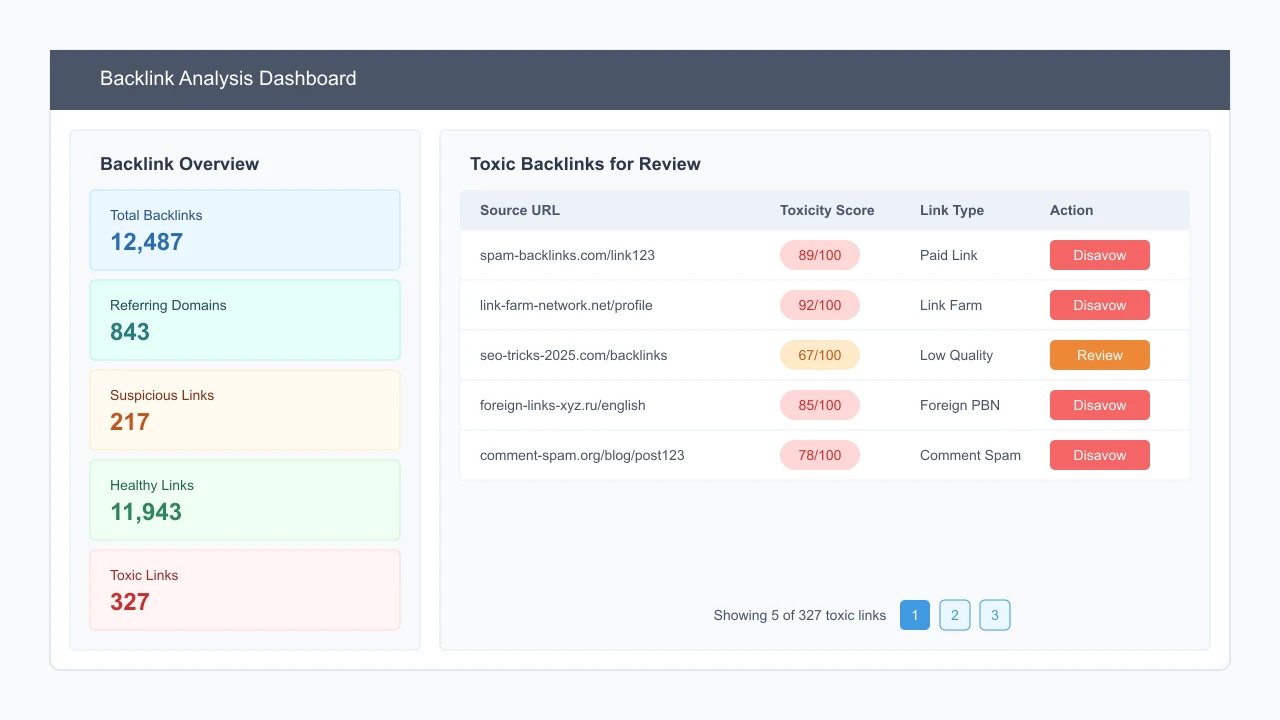Image resolution: width=1280 pixels, height=720 pixels.
Task: Disavow the spam-backlinks.com/link123 link
Action: tap(1100, 255)
